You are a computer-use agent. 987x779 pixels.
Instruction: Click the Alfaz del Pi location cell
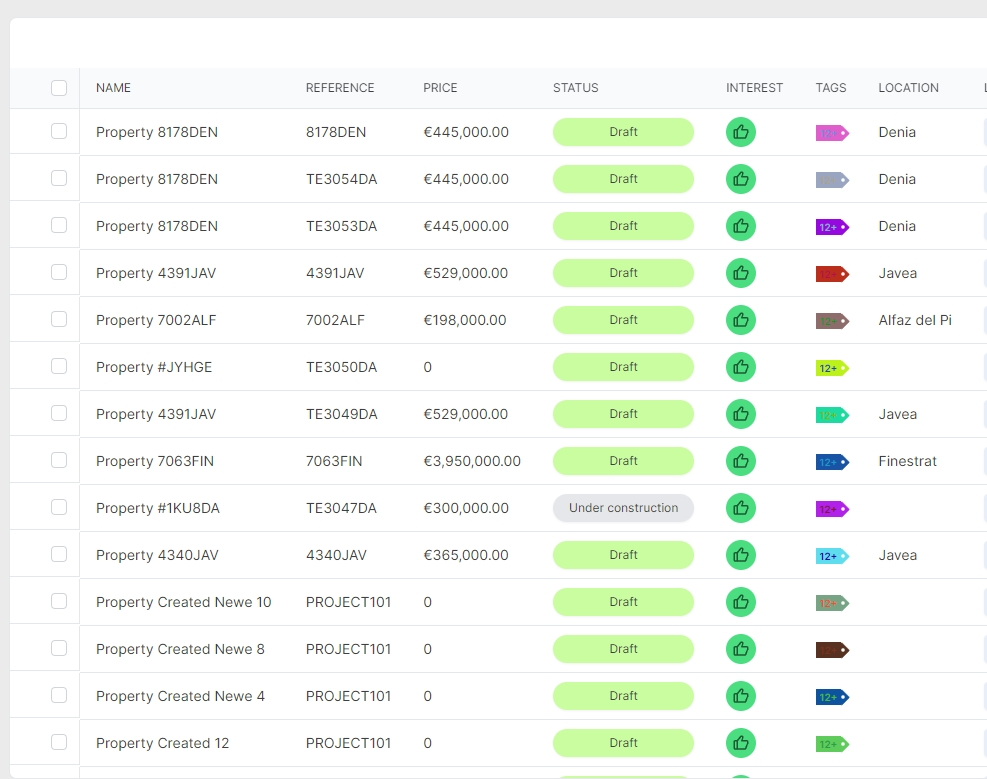[x=914, y=320]
